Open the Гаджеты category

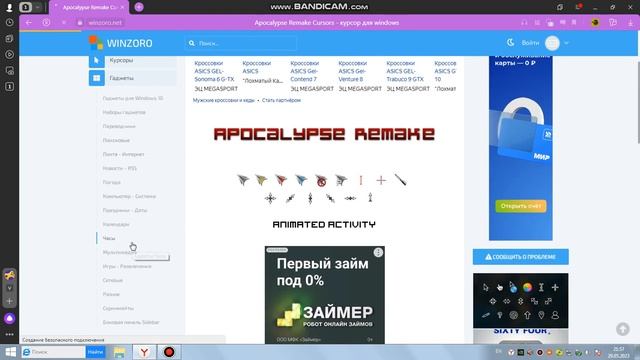point(133,78)
